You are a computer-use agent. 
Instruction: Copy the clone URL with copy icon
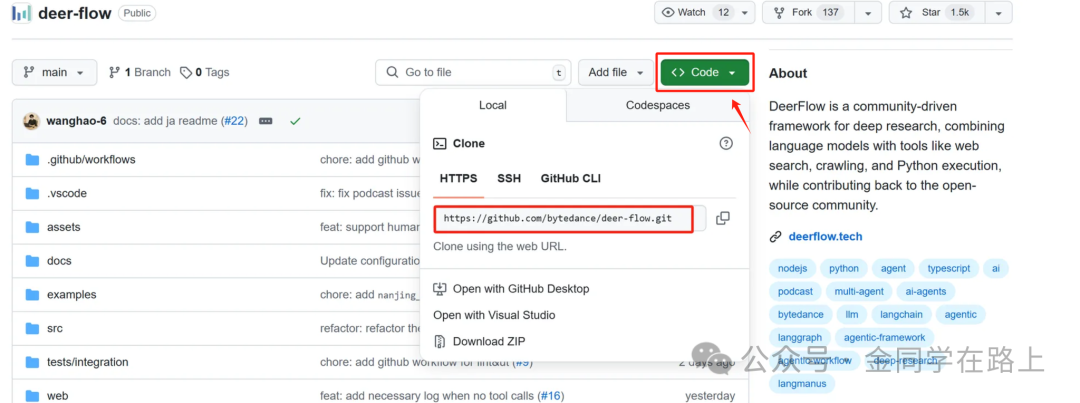(723, 218)
